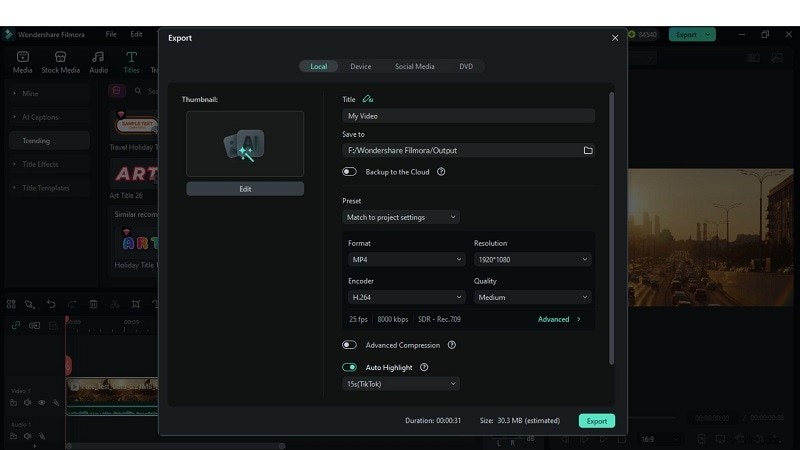Open the Quality dropdown set to Medium

(x=532, y=297)
